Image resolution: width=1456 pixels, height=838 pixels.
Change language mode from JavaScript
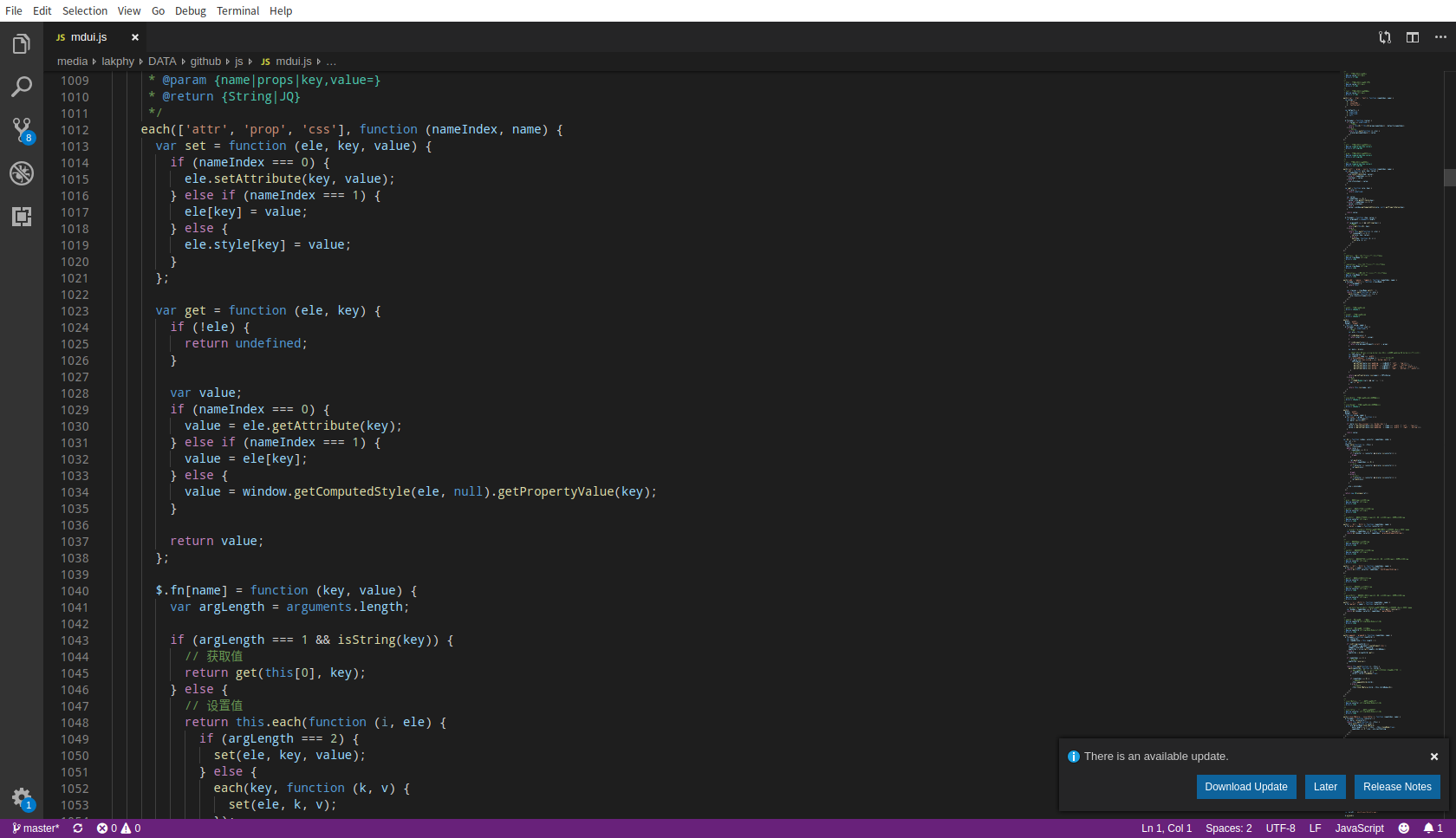pos(1359,828)
